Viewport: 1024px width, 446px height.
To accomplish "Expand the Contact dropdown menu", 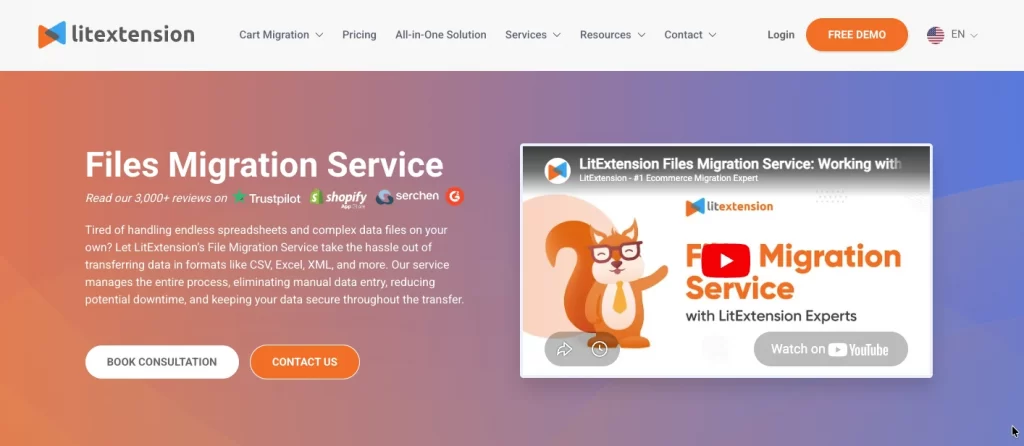I will 690,35.
